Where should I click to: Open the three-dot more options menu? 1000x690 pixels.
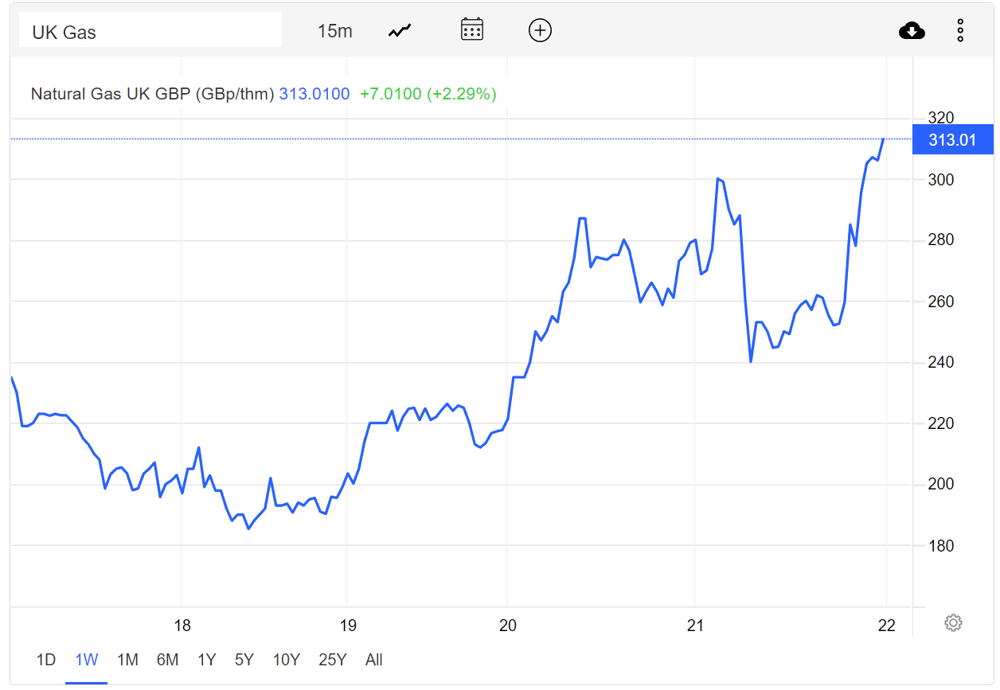(x=960, y=31)
